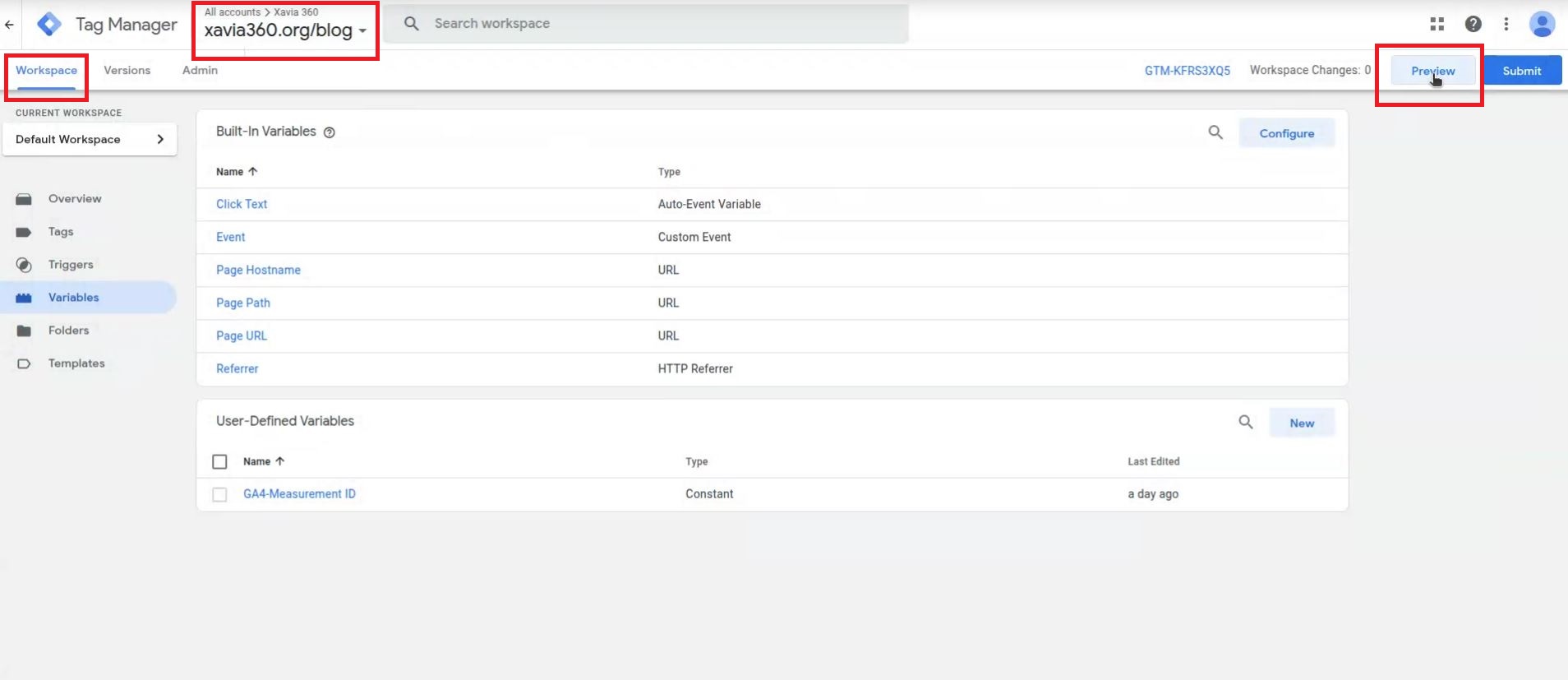Switch to the Versions tab

coord(127,71)
